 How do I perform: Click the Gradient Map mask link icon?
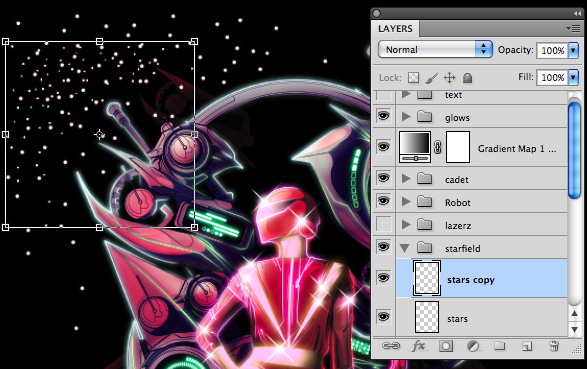[x=437, y=147]
